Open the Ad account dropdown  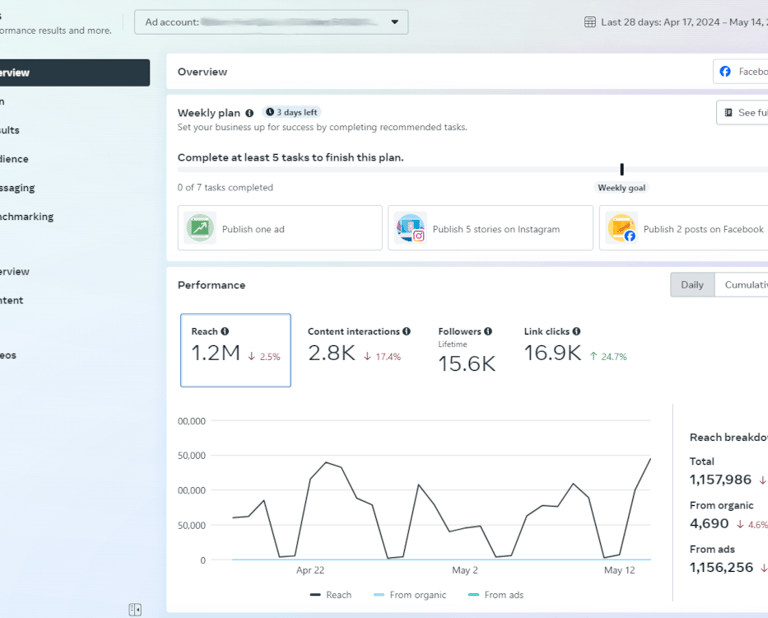(x=271, y=22)
